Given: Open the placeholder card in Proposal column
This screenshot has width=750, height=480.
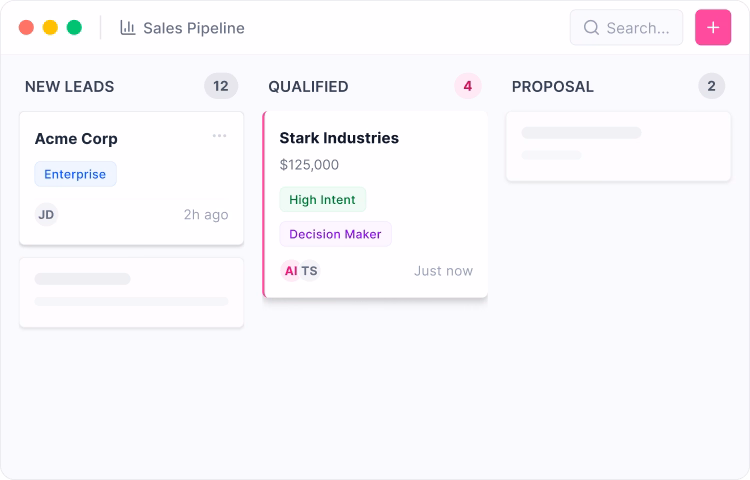Looking at the screenshot, I should [618, 146].
